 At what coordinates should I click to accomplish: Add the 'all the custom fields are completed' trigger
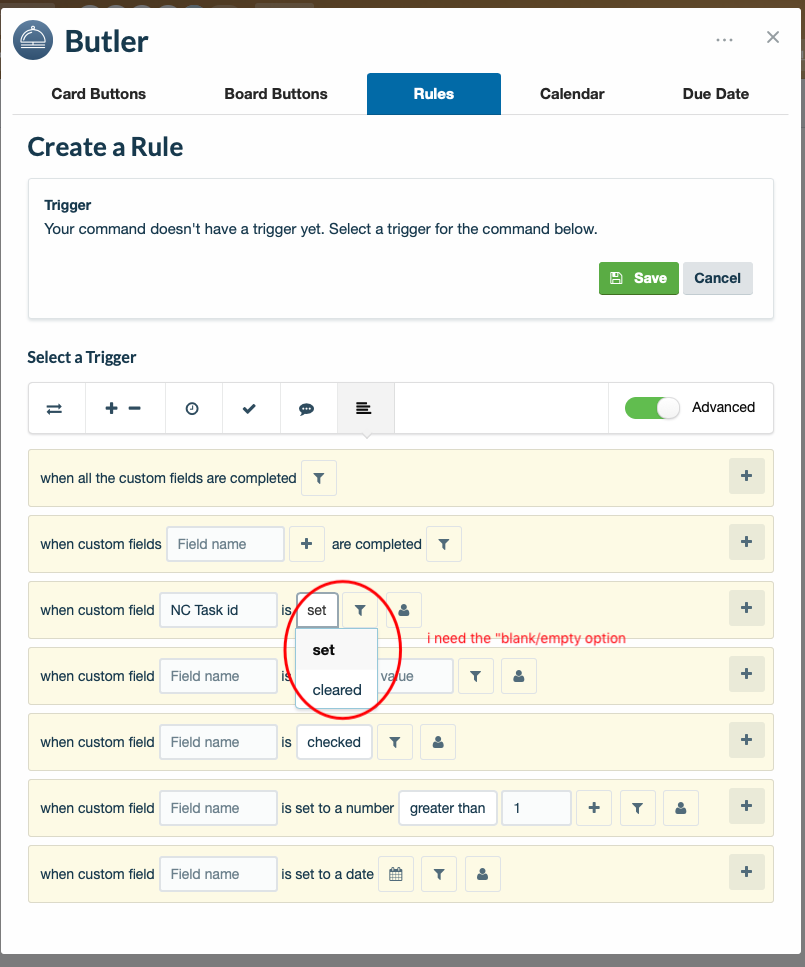(x=746, y=475)
